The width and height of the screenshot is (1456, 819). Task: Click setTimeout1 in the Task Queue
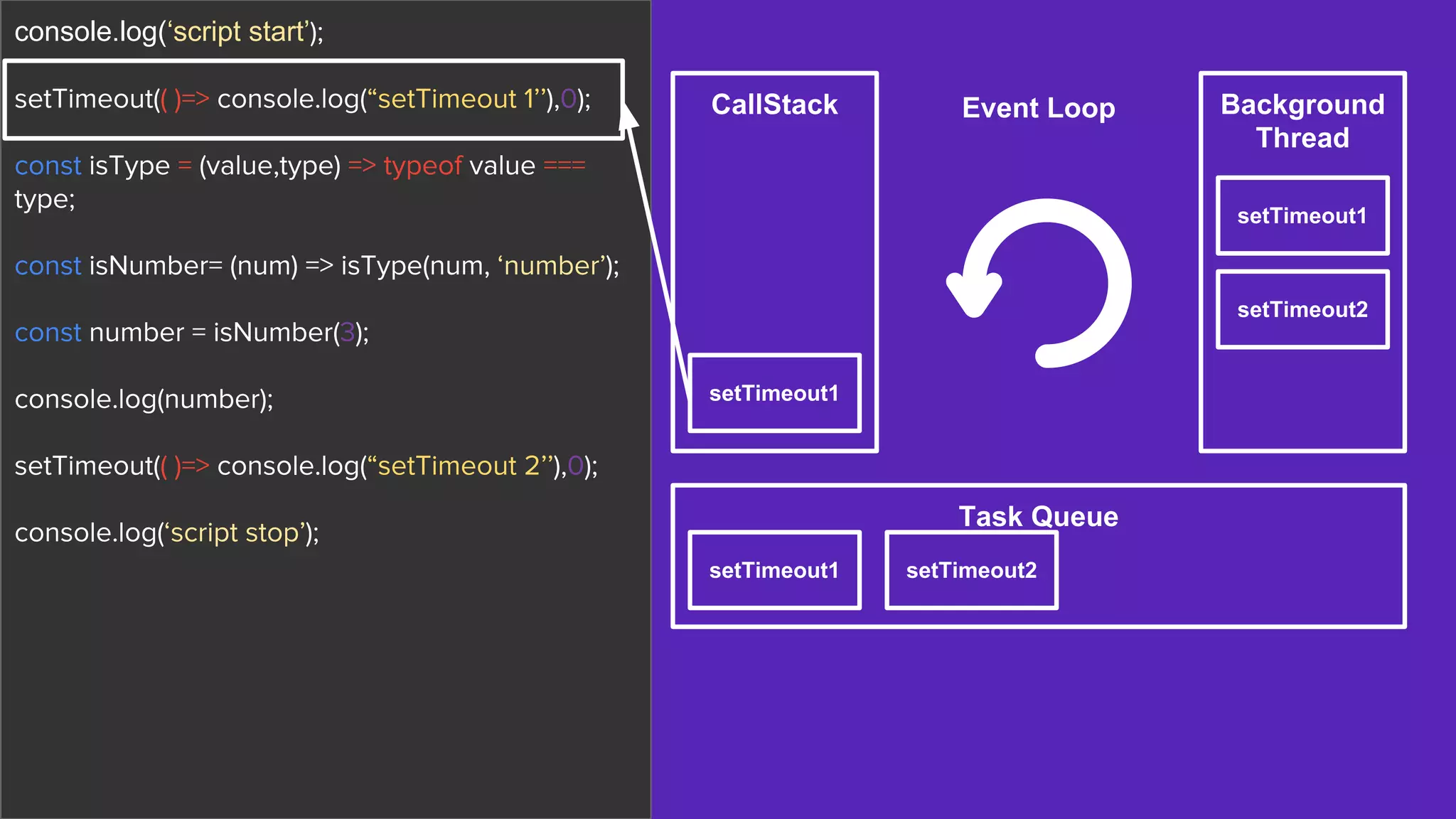pos(774,570)
